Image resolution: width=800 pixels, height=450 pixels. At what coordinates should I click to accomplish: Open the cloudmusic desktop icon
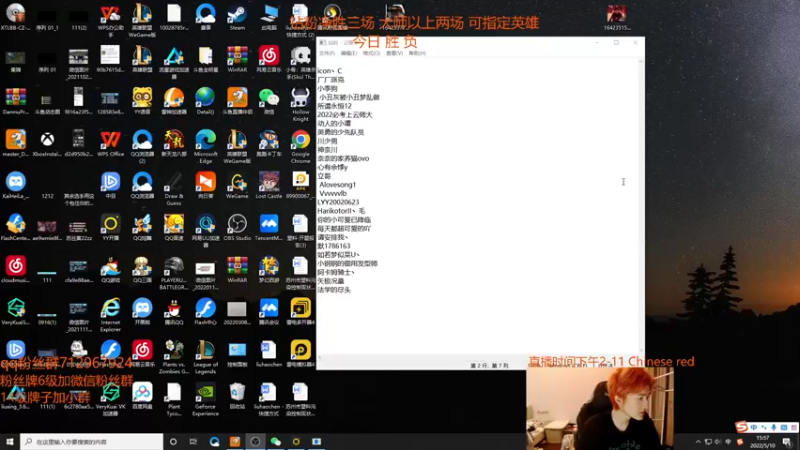click(x=15, y=269)
